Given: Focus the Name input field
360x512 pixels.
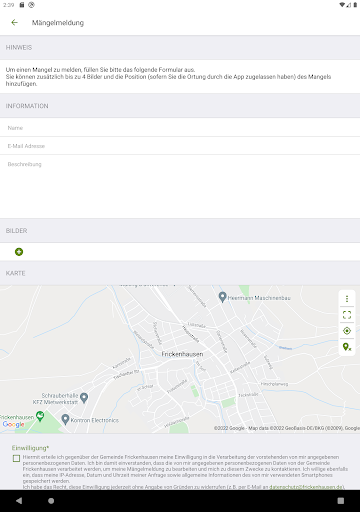Looking at the screenshot, I should point(180,128).
